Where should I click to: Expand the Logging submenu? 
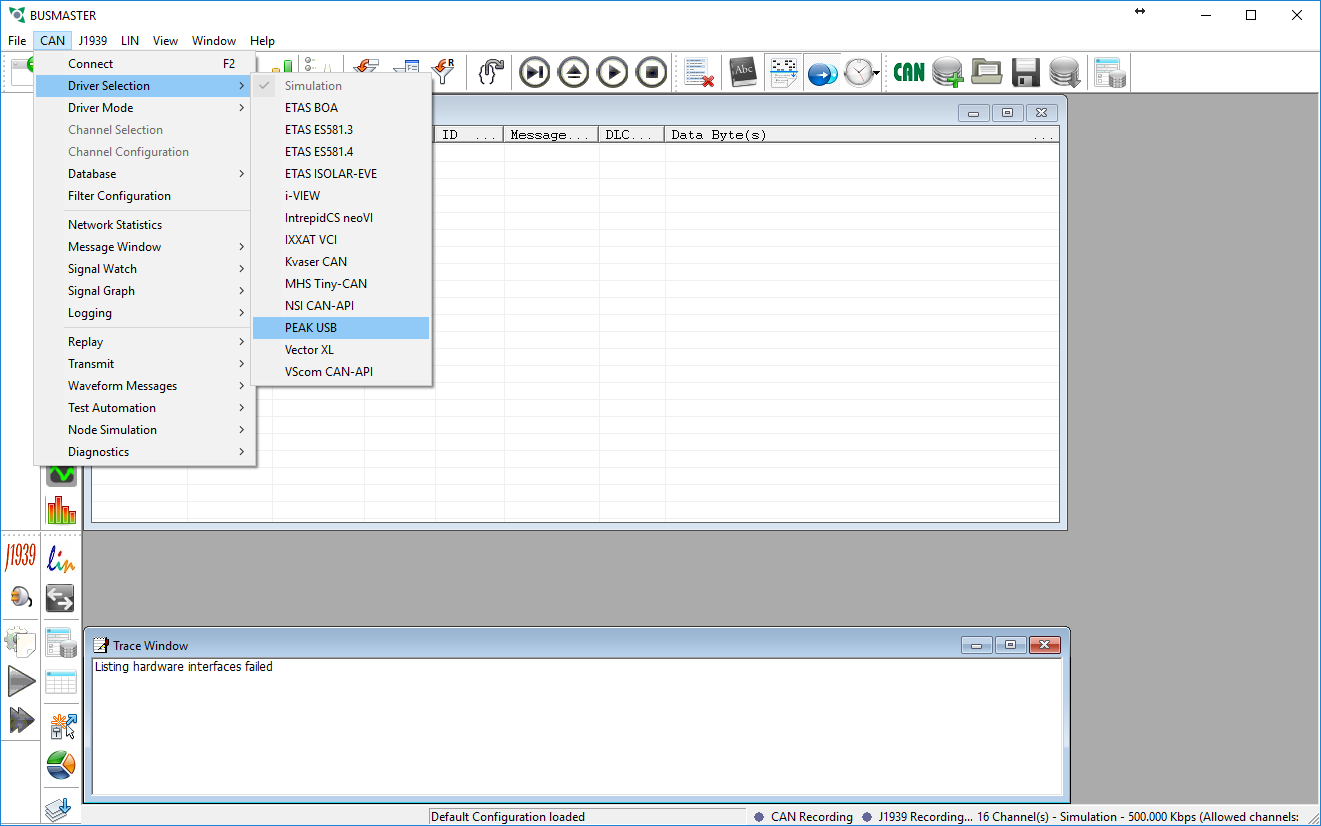144,313
